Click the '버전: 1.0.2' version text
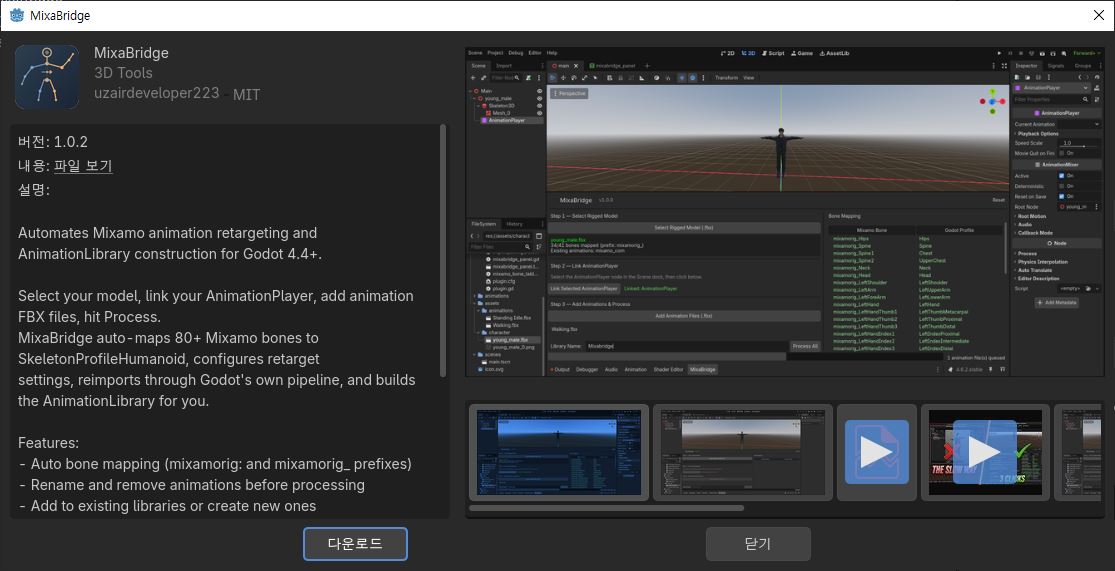The image size is (1115, 571). (x=53, y=142)
